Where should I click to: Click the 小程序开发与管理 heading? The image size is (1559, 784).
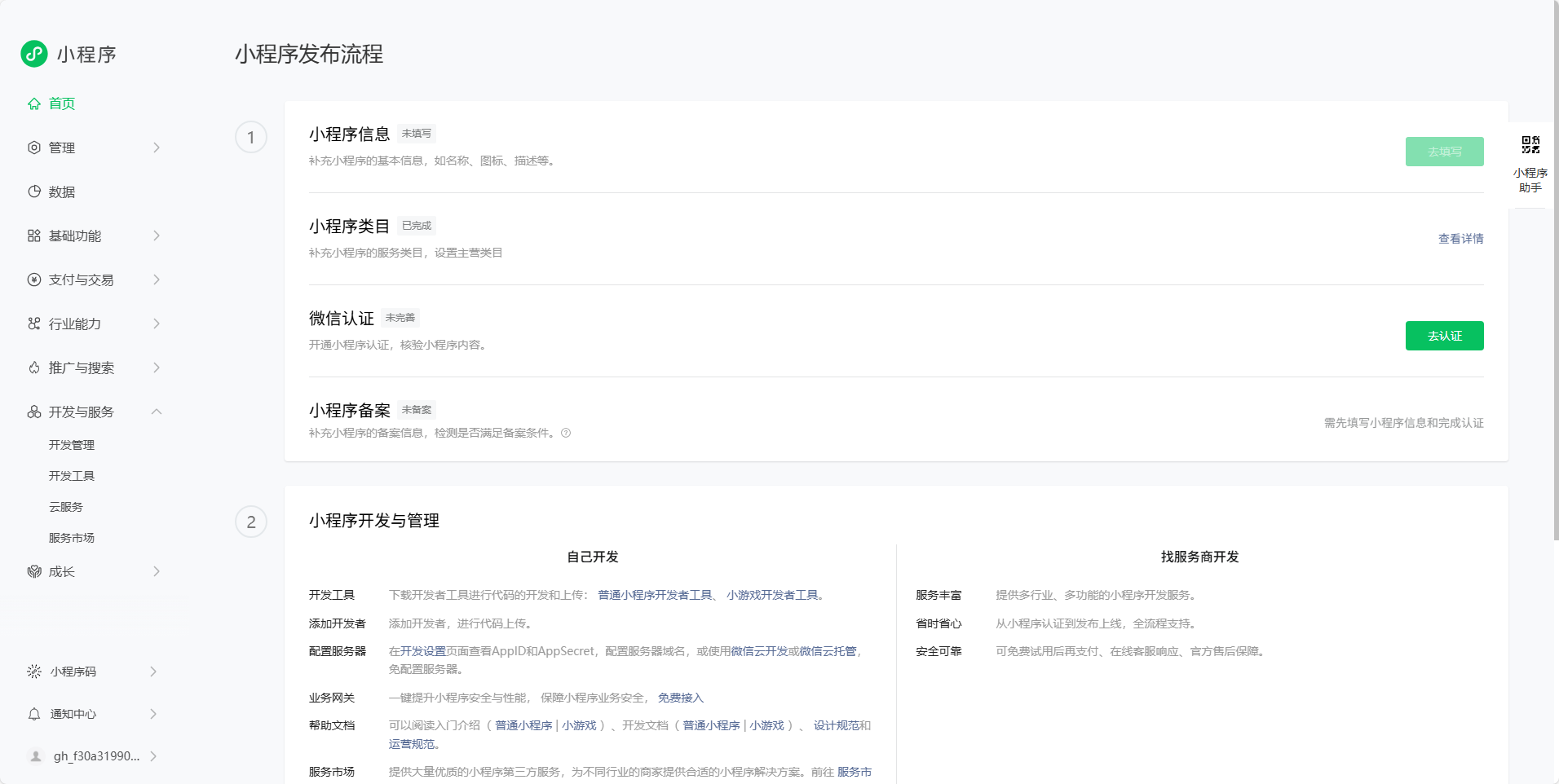click(373, 521)
